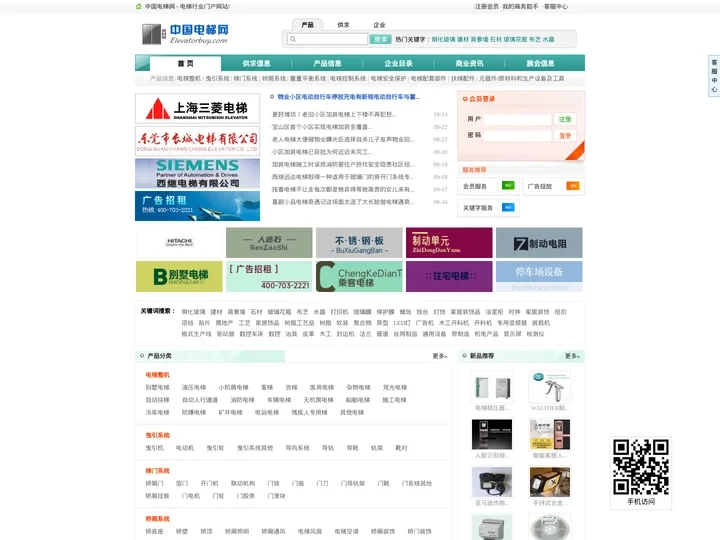Screen dimensions: 720x540
Task: Open the news item dated 09-22
Action: coord(322,127)
